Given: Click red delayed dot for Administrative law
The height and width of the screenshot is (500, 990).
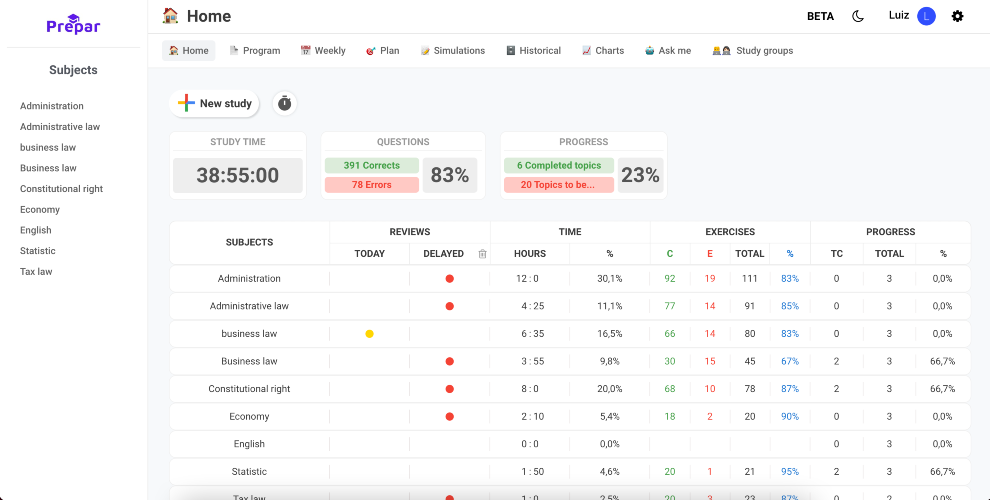Looking at the screenshot, I should (450, 306).
